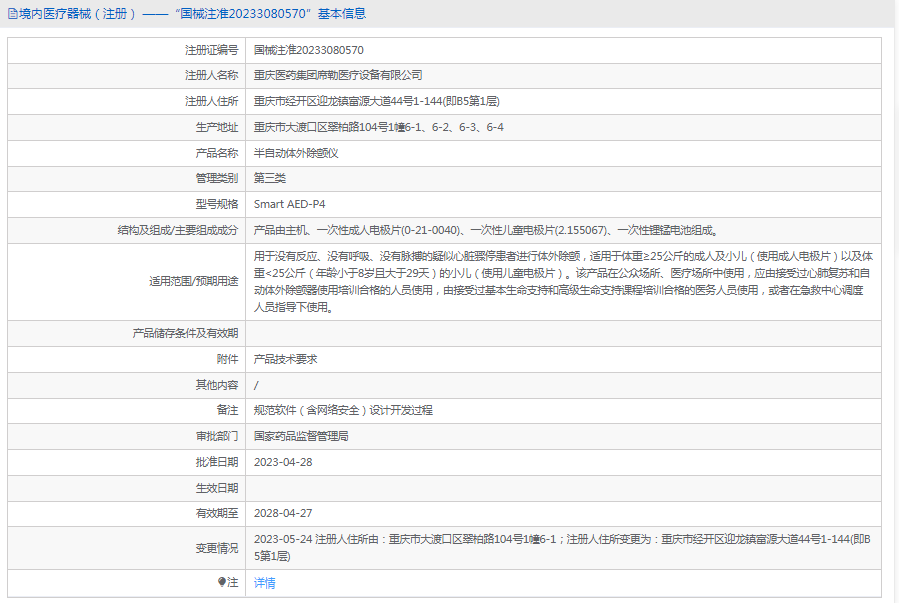Click the 生产地址 row label
The width and height of the screenshot is (899, 603).
pos(217,127)
